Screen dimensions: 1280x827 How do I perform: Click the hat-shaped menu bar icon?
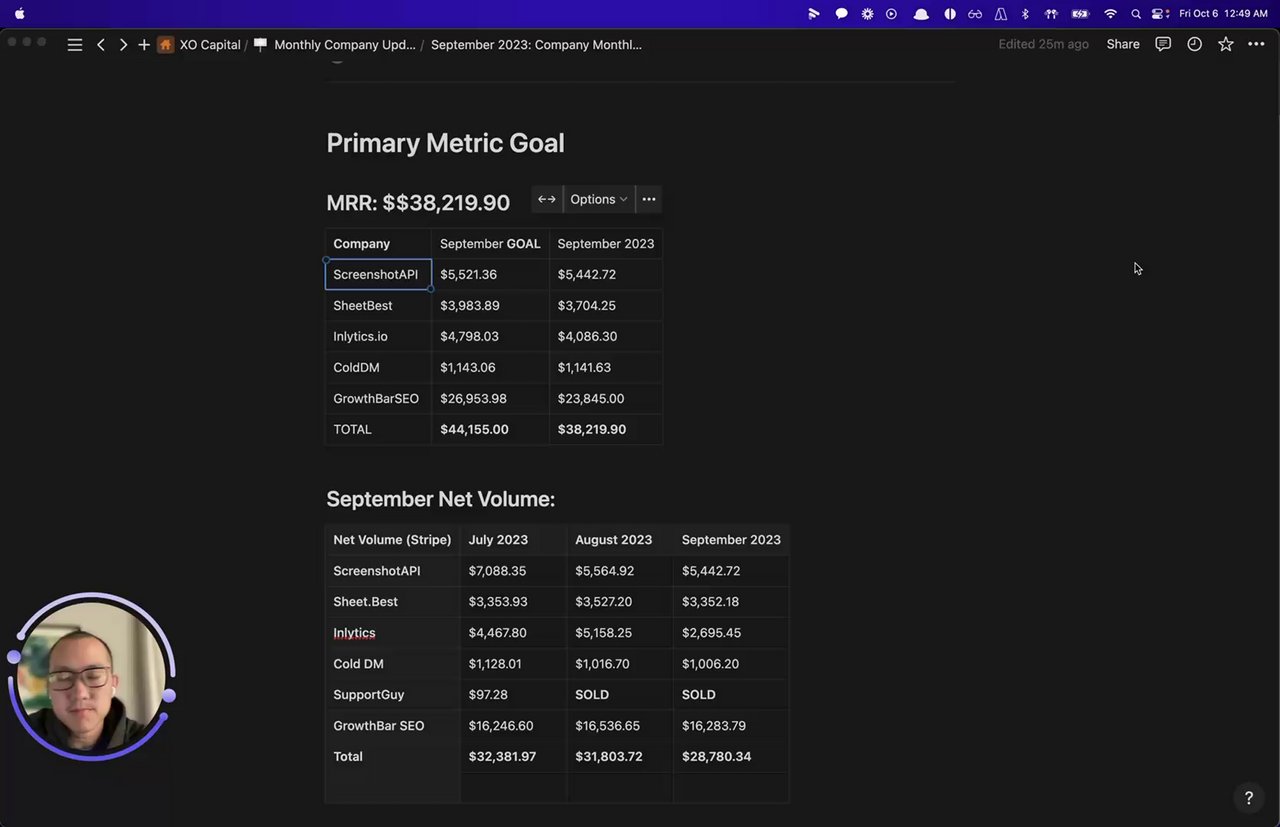[x=921, y=14]
